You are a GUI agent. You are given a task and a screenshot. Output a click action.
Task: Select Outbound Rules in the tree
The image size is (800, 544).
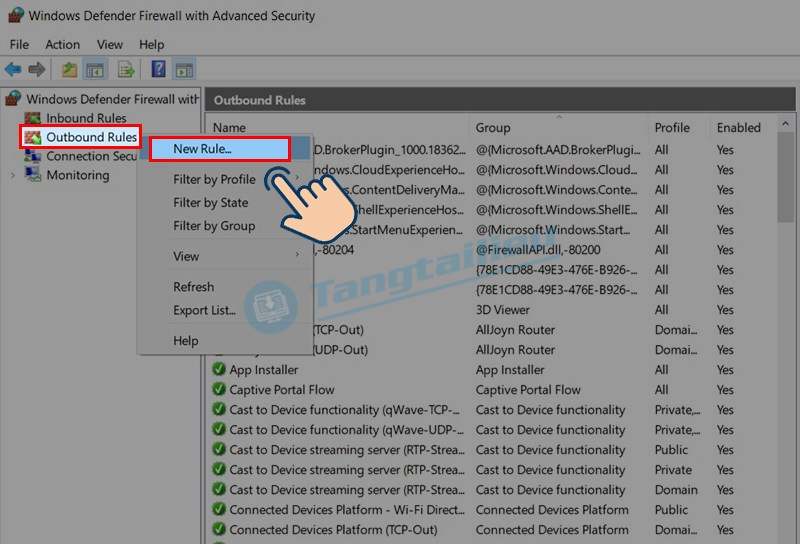(91, 137)
